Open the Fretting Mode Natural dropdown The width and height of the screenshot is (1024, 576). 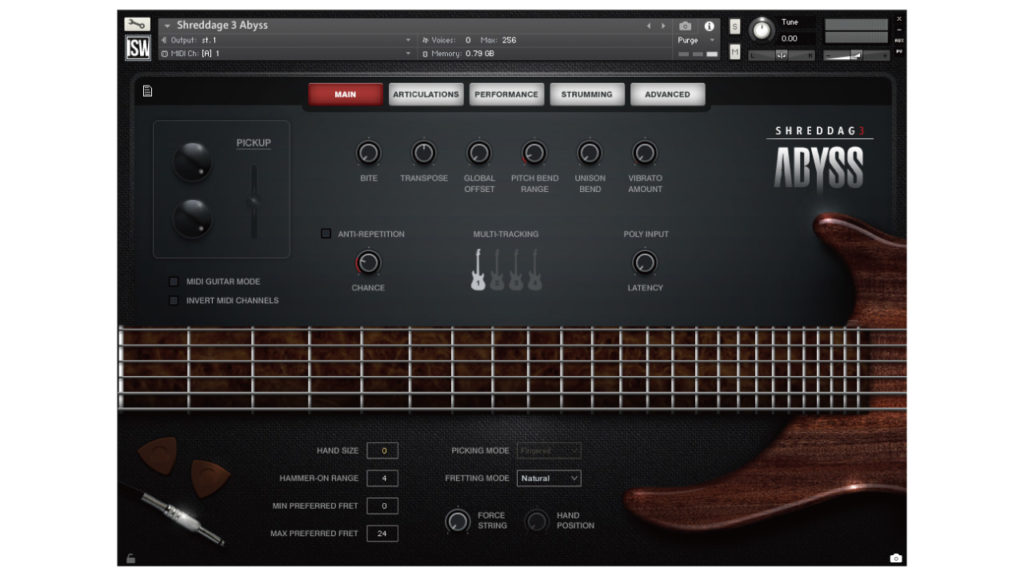549,478
